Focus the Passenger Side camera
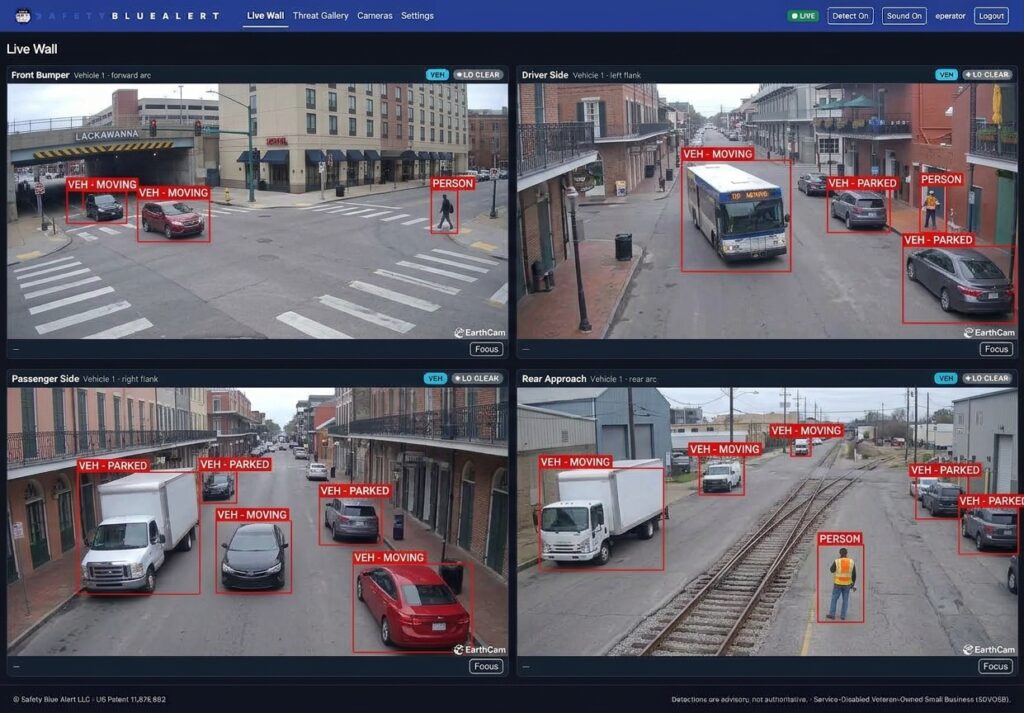This screenshot has height=713, width=1024. tap(486, 666)
